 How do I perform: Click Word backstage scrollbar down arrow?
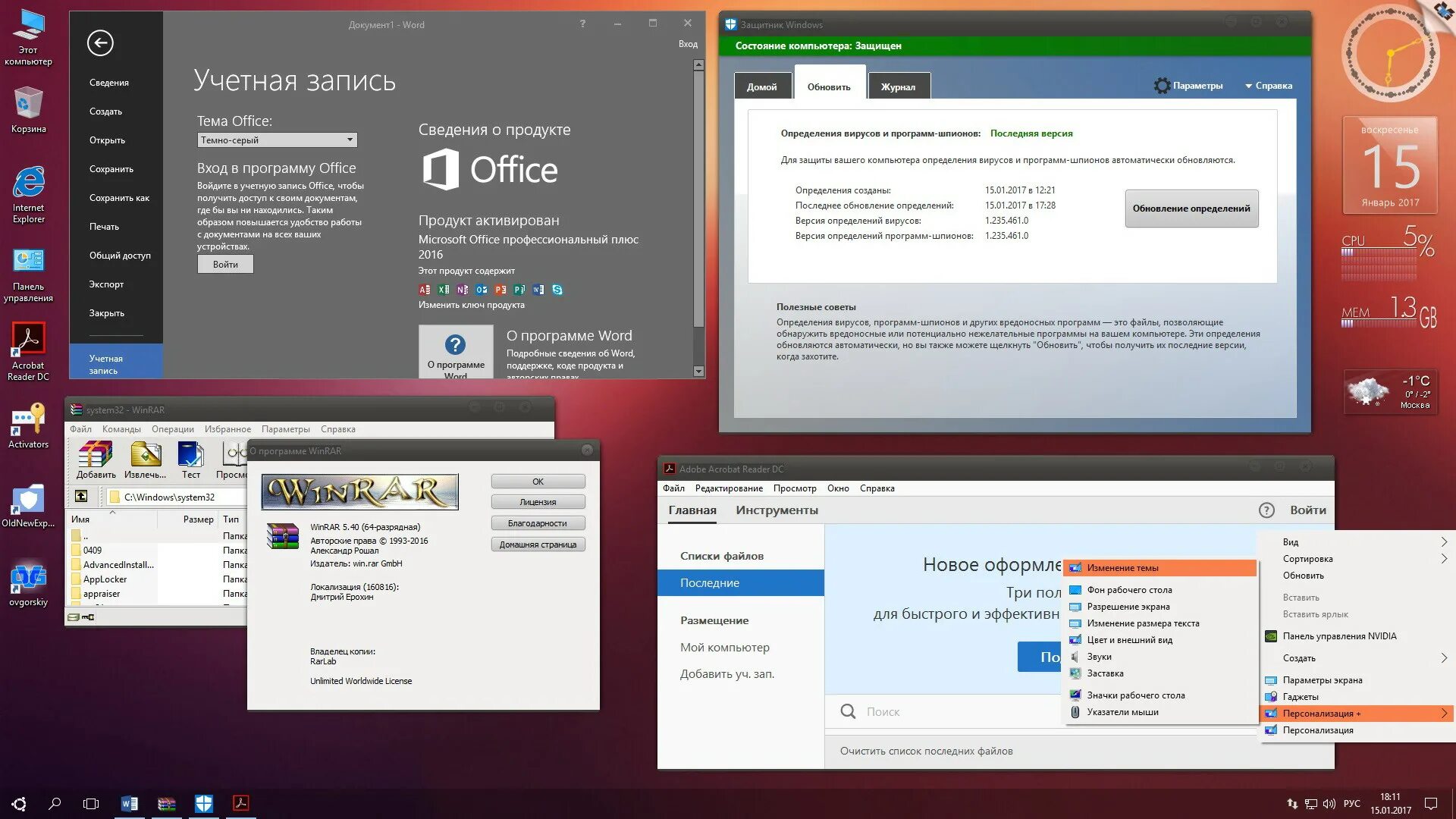[x=698, y=372]
